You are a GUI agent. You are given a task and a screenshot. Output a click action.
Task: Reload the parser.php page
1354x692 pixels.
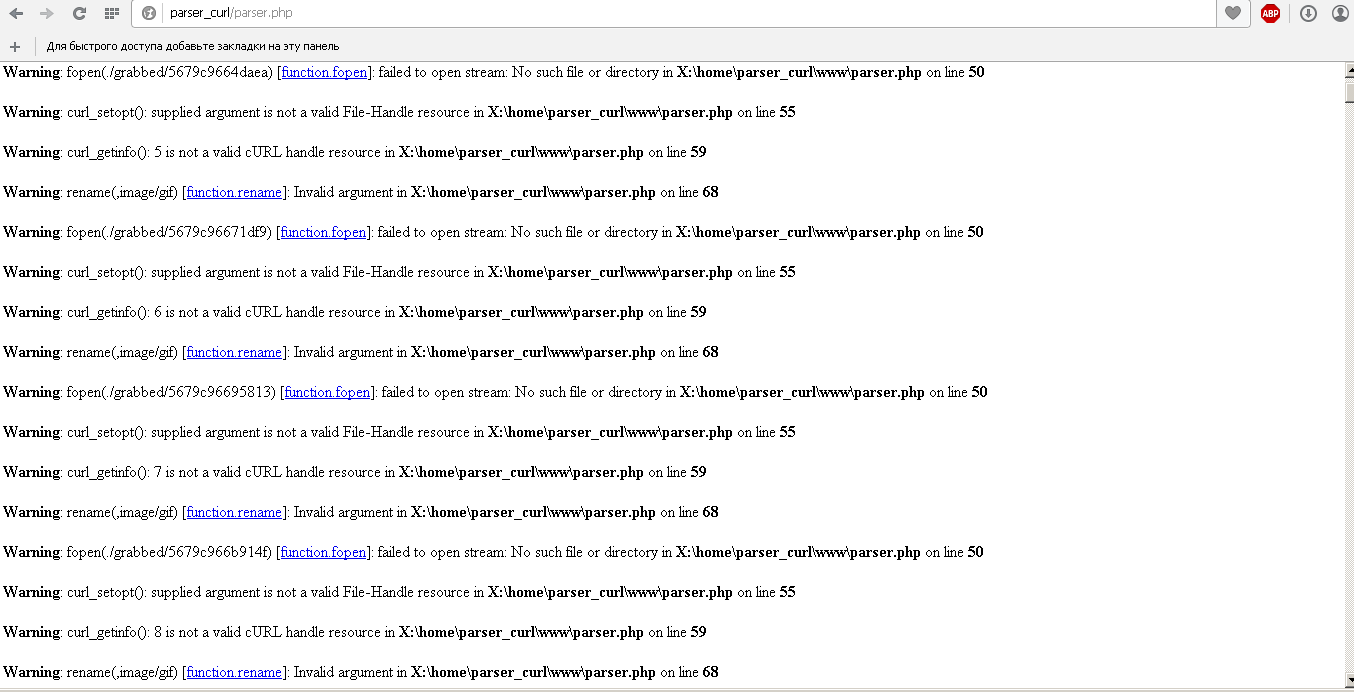pos(79,13)
